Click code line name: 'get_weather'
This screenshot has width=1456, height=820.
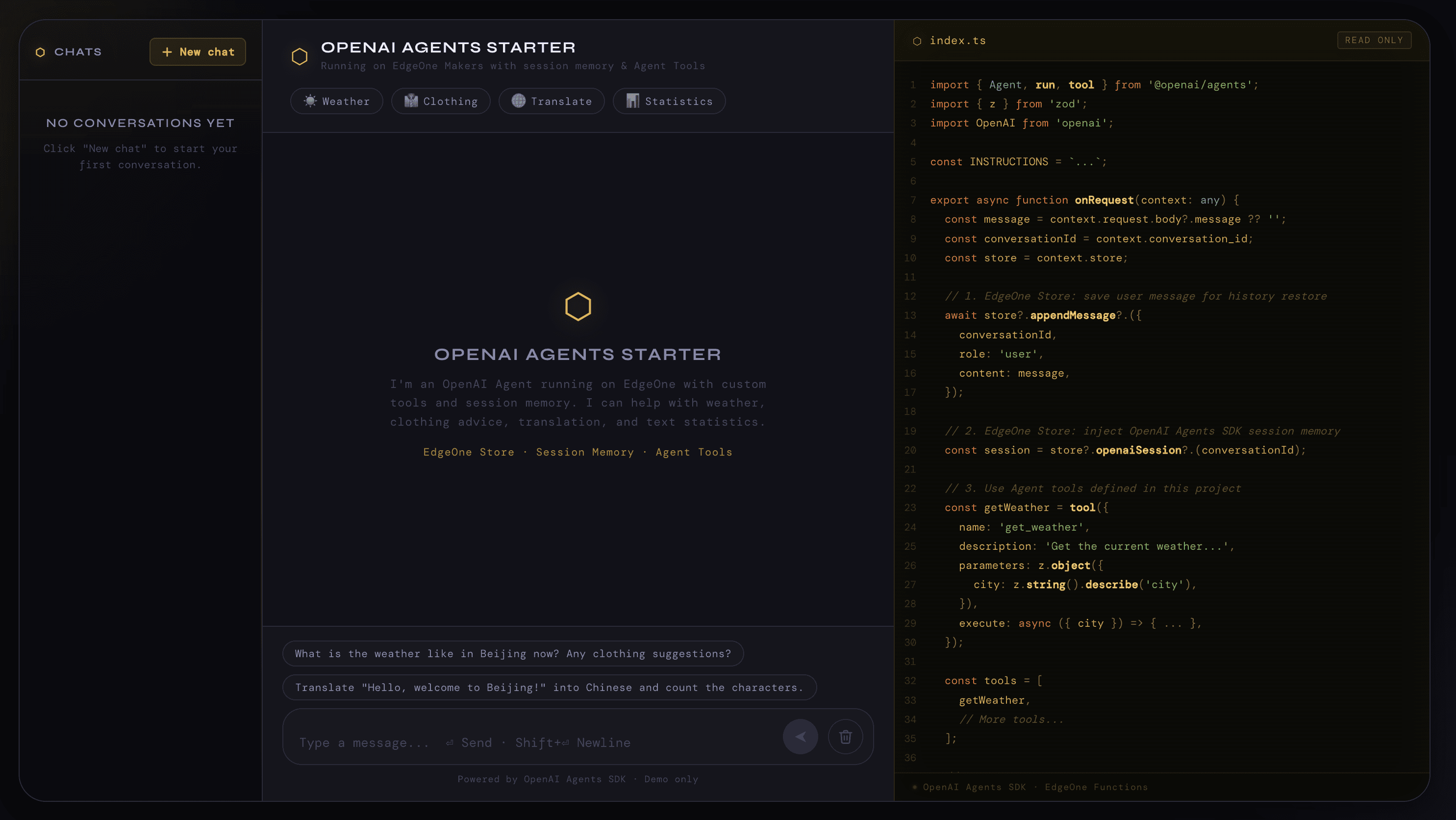click(x=1024, y=527)
